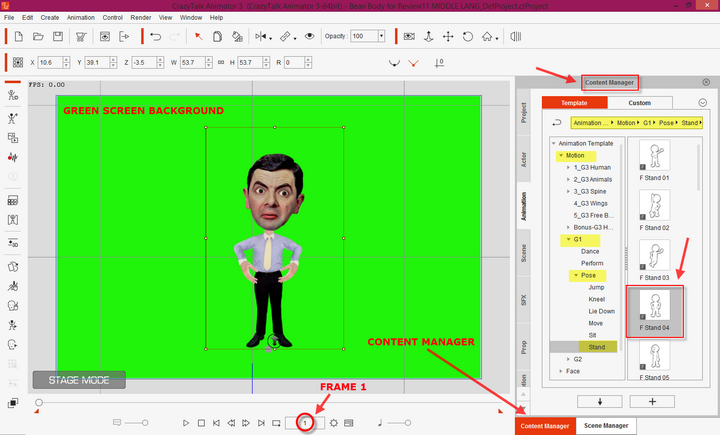Select the red arrow pointer tool
The image size is (720, 435).
tap(198, 37)
